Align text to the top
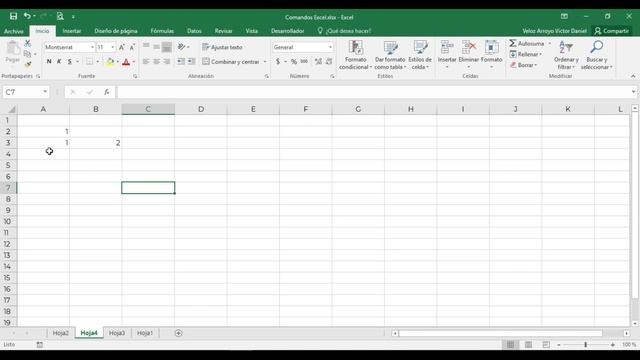This screenshot has width=640, height=360. coord(146,47)
